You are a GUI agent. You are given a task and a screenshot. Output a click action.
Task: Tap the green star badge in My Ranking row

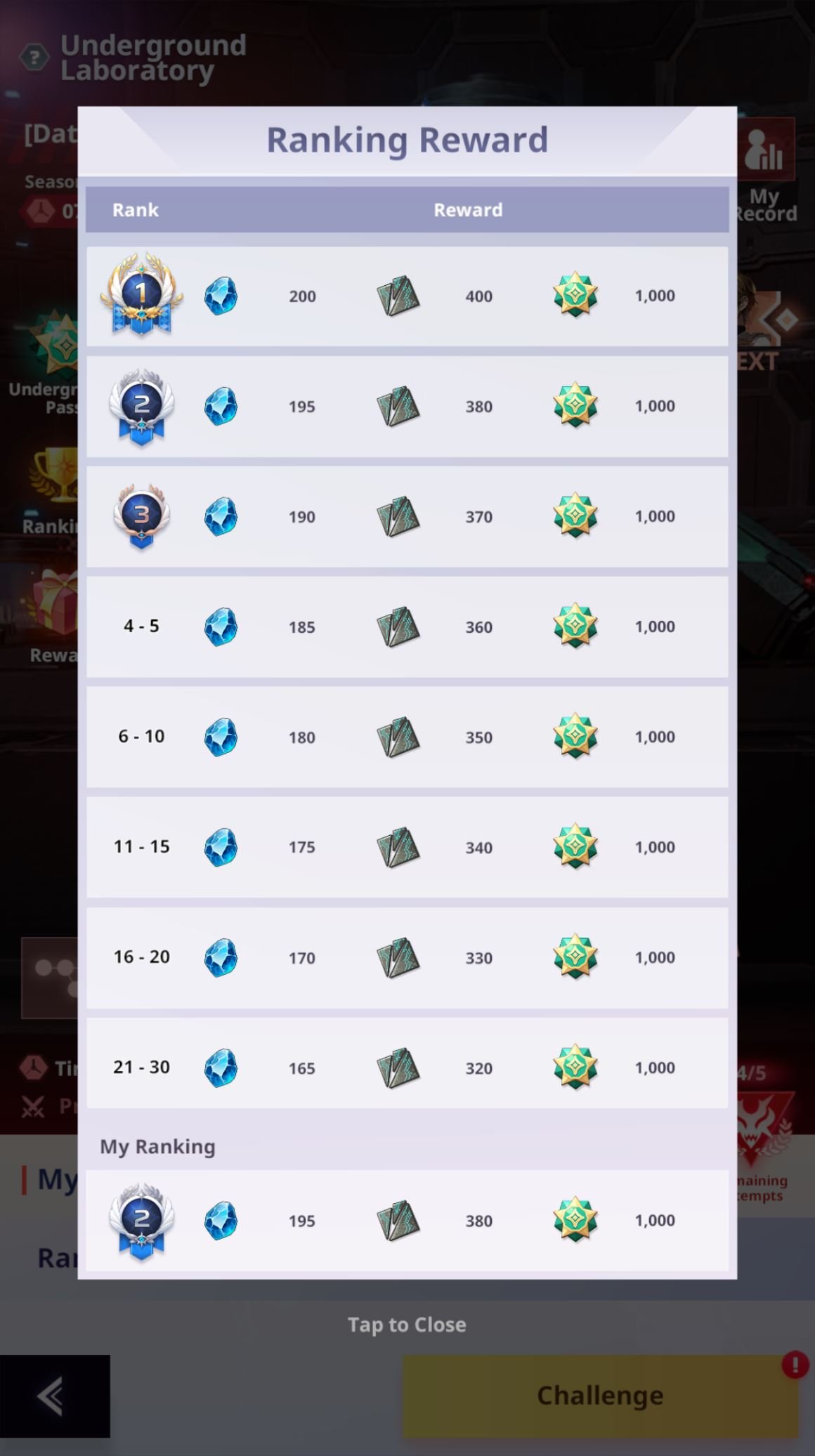[575, 1220]
